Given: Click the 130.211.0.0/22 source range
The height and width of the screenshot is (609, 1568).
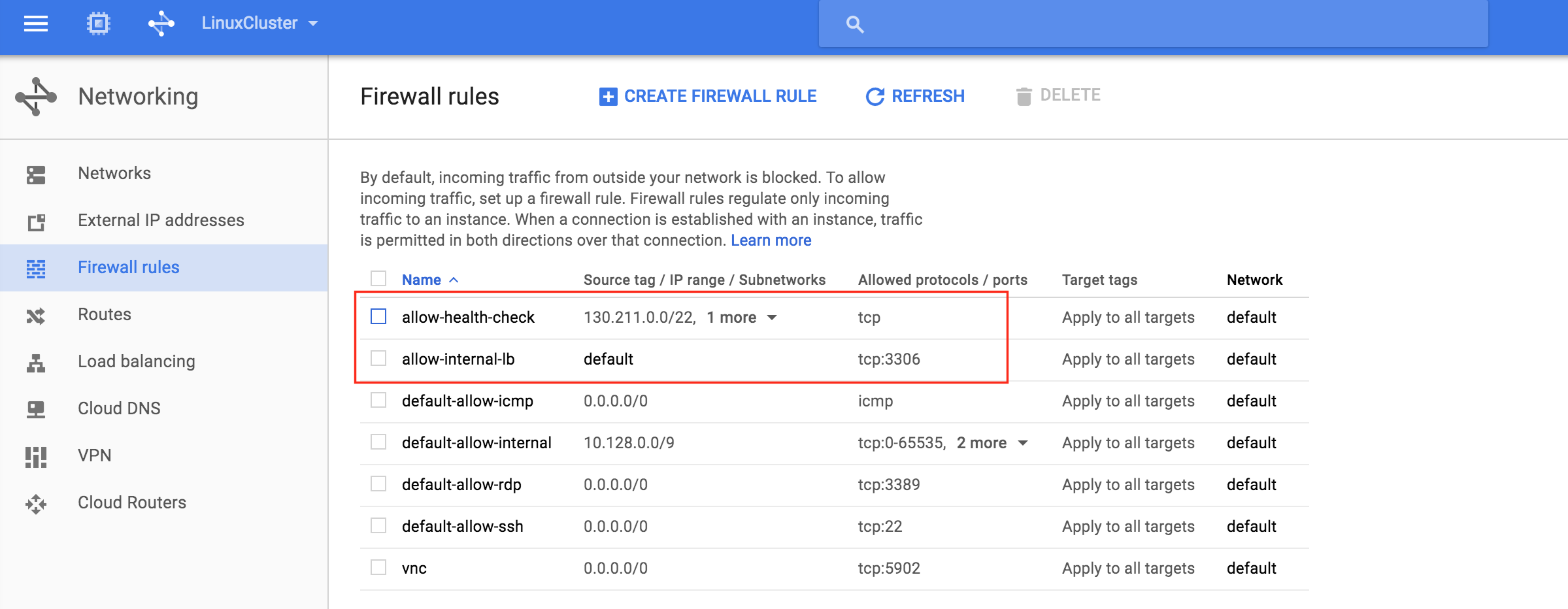Looking at the screenshot, I should pos(640,318).
